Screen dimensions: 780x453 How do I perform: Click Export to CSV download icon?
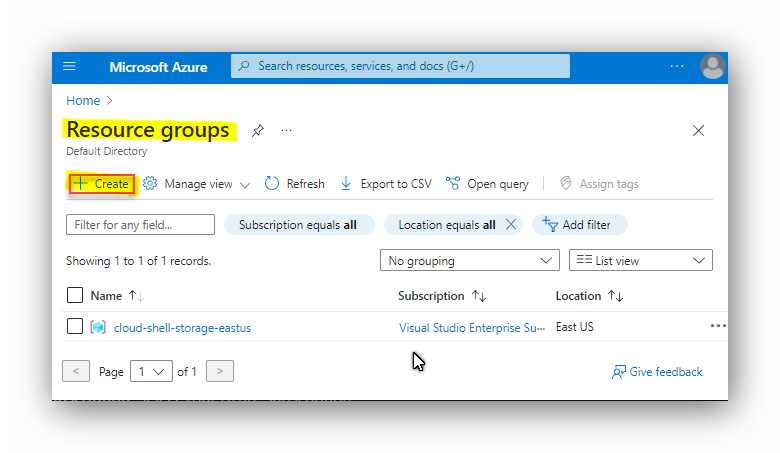click(346, 184)
